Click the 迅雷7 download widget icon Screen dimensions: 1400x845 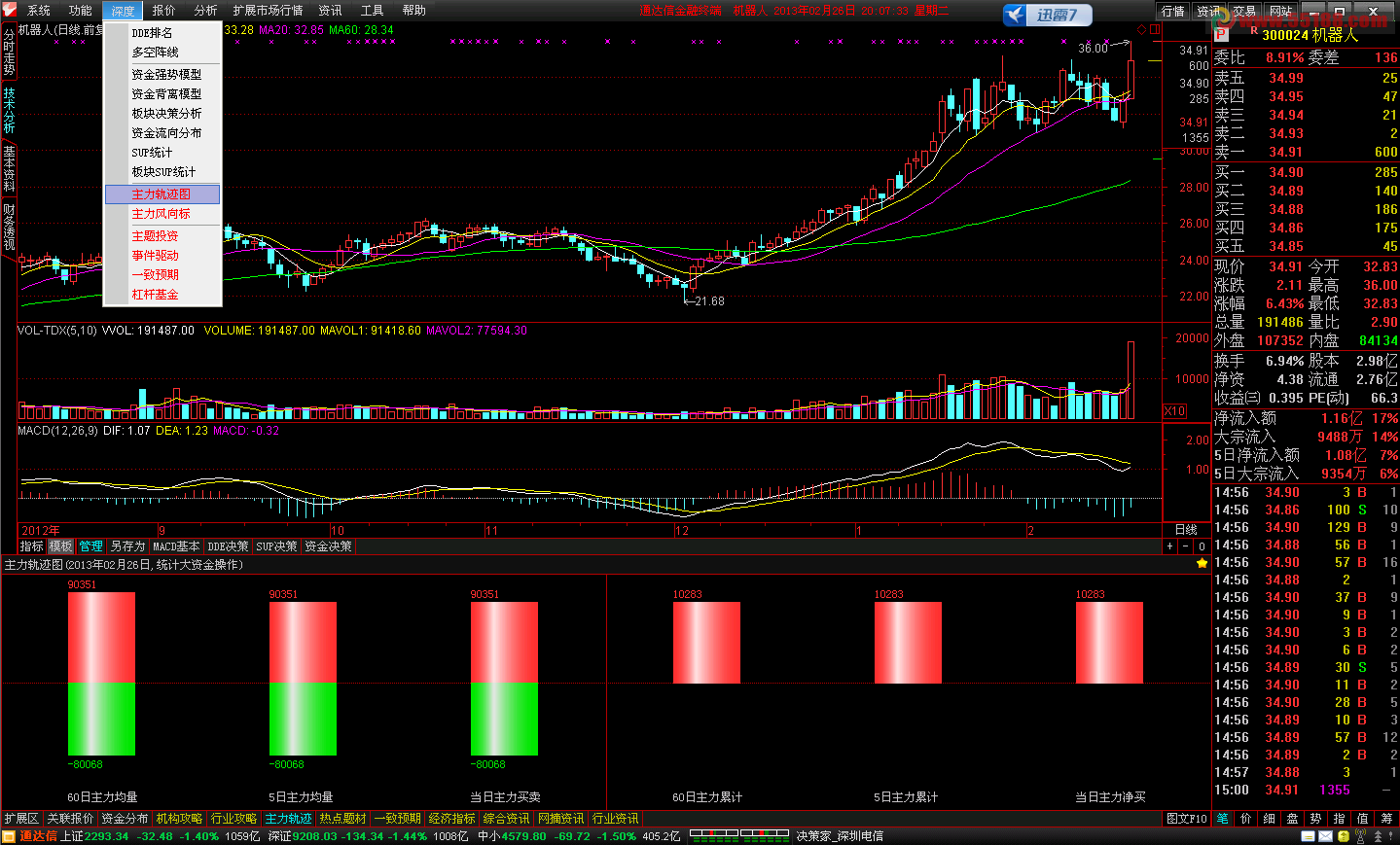point(1047,15)
